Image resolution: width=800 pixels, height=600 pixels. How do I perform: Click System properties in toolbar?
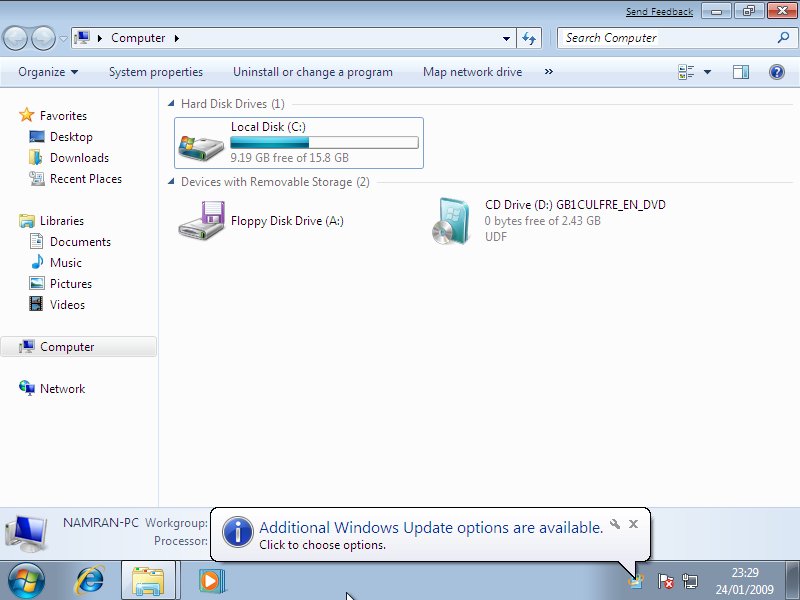click(x=155, y=72)
